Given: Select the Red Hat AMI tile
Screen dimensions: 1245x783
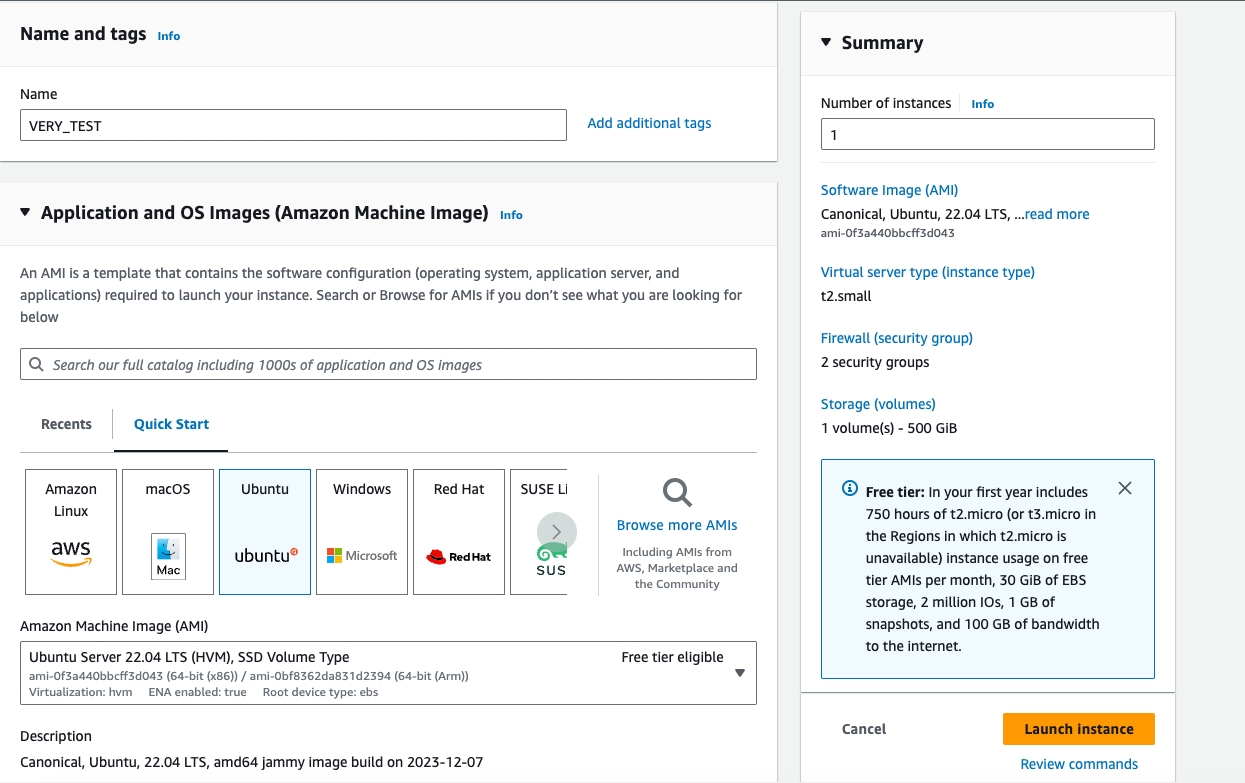Looking at the screenshot, I should 459,531.
